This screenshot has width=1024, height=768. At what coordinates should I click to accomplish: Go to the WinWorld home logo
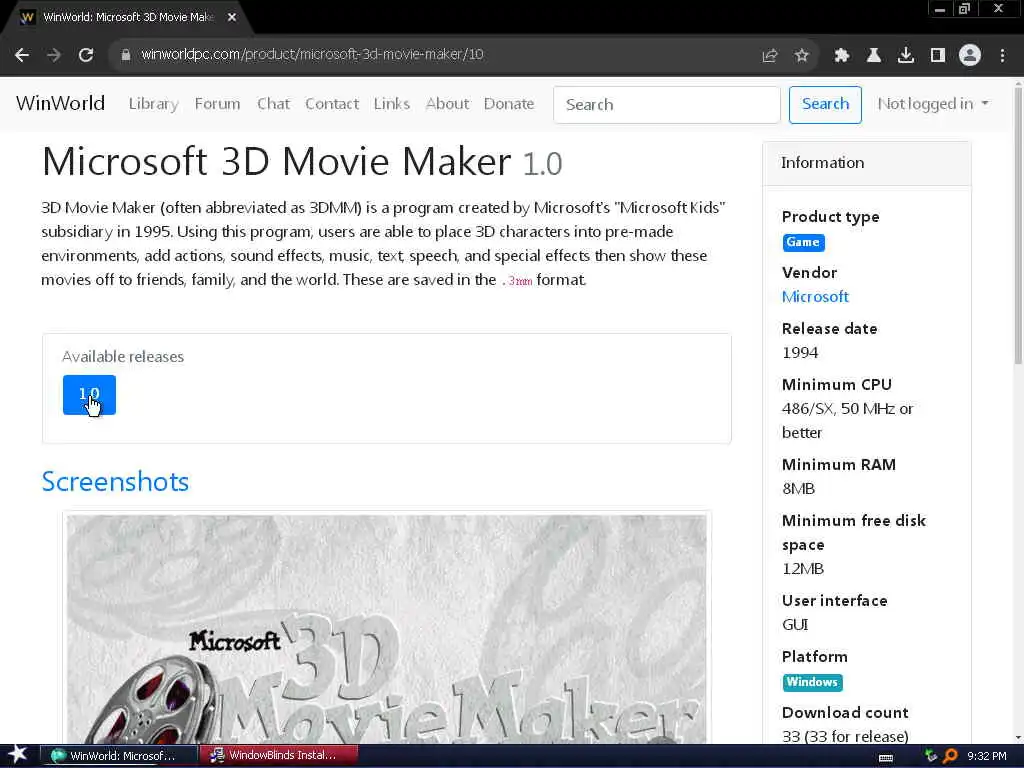point(60,103)
